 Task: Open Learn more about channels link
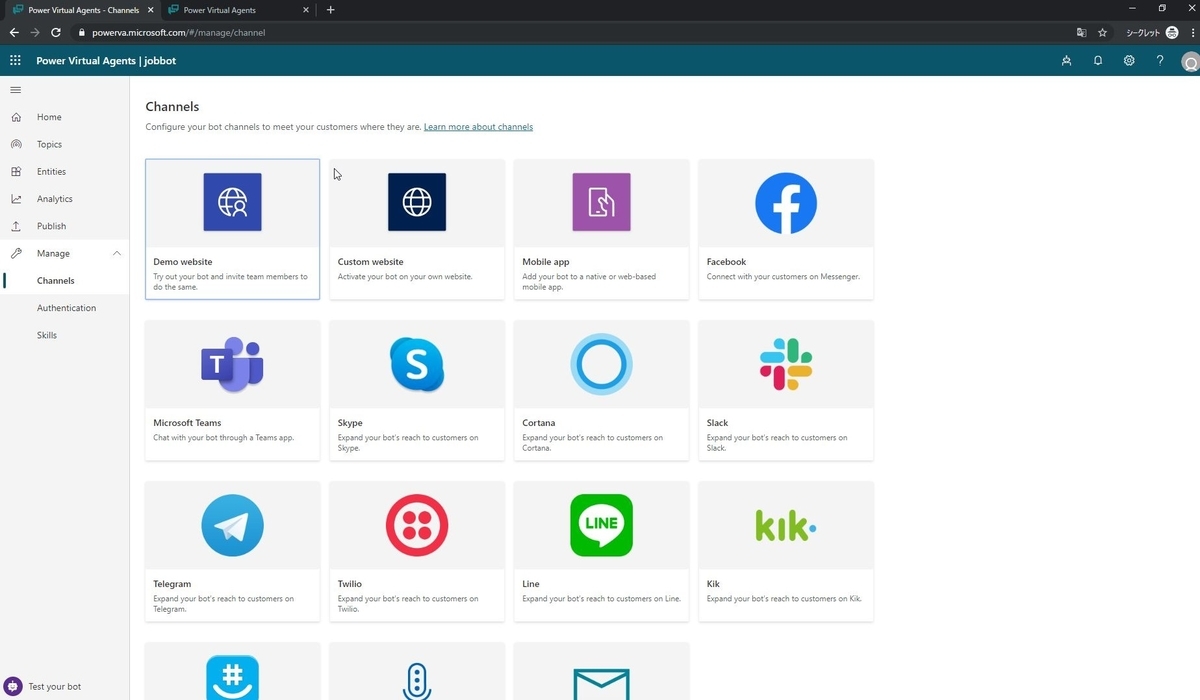point(478,127)
